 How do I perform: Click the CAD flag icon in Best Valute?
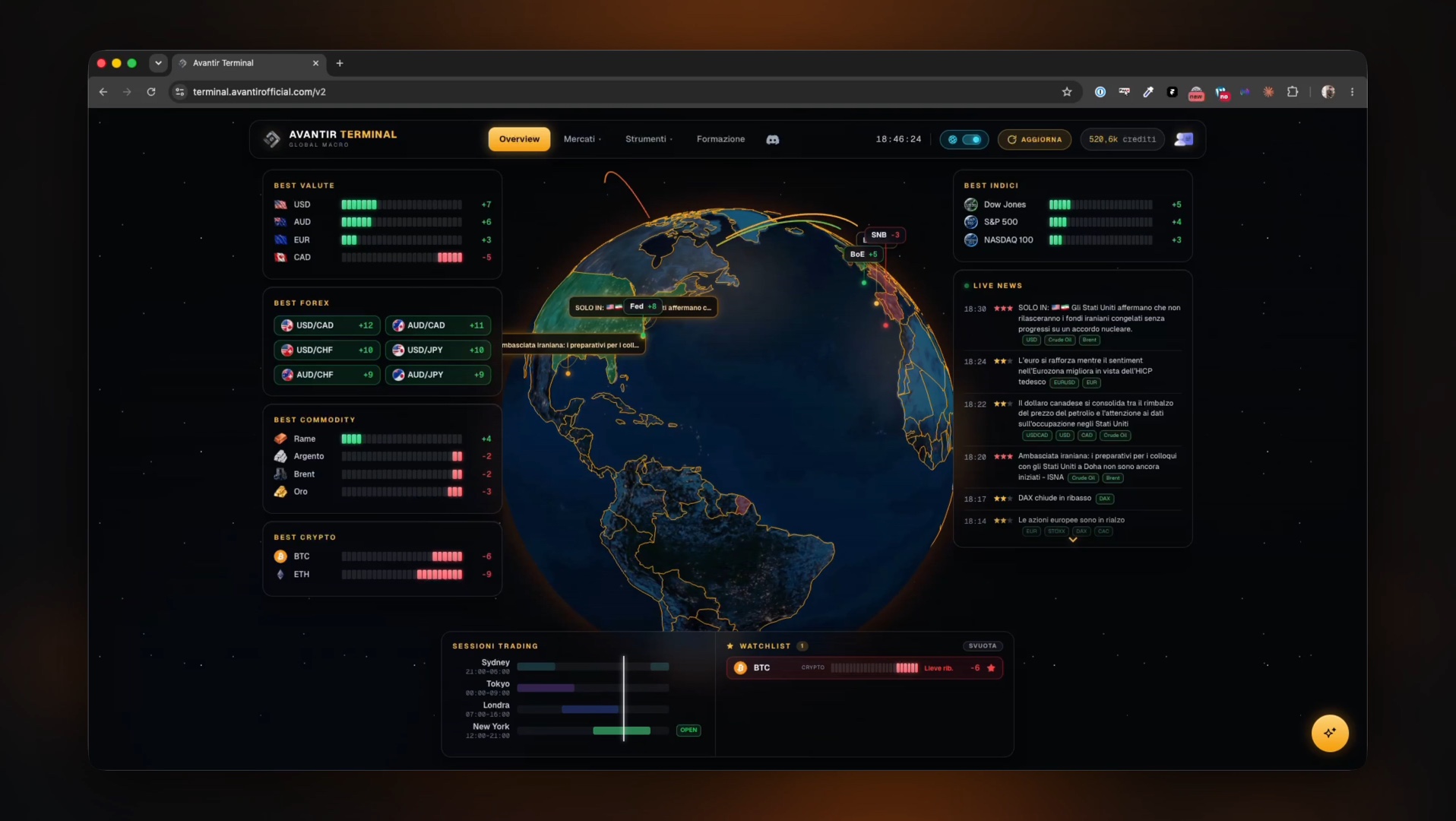click(x=280, y=257)
